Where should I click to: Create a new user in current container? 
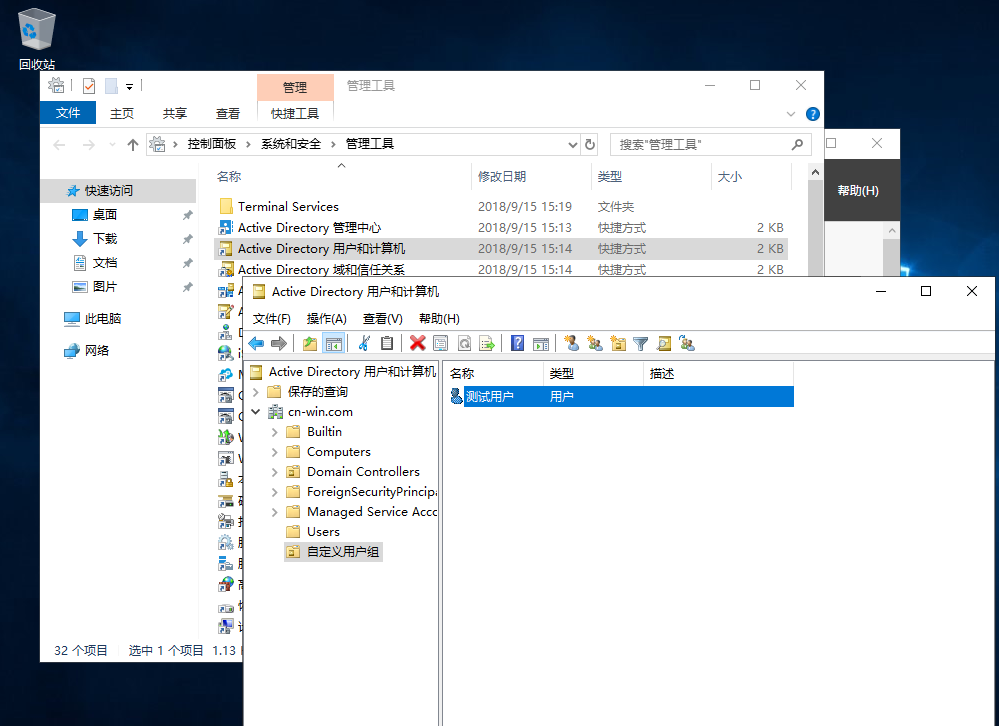coord(571,344)
